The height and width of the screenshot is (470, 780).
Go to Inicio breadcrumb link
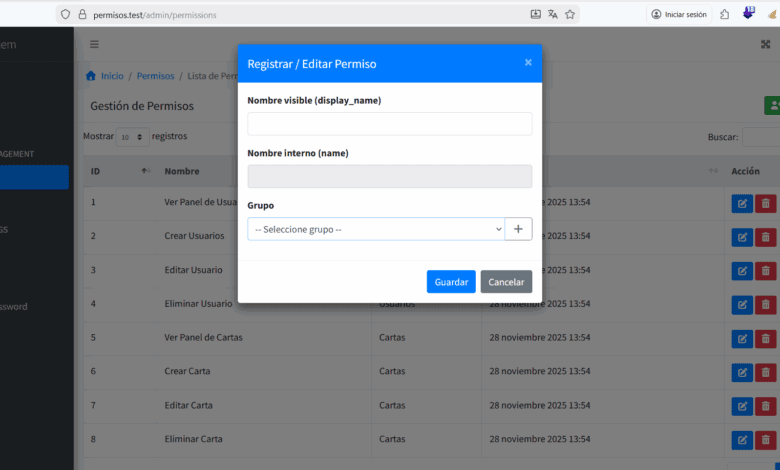[111, 76]
